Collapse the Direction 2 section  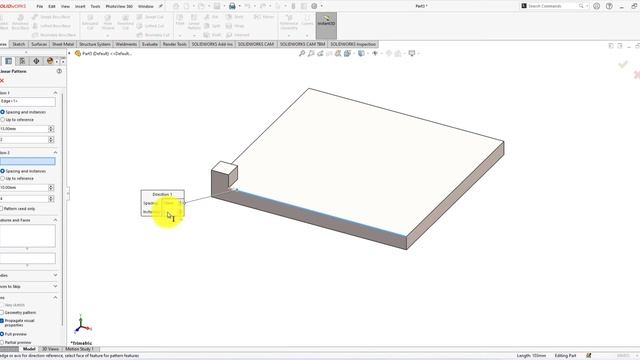point(55,152)
